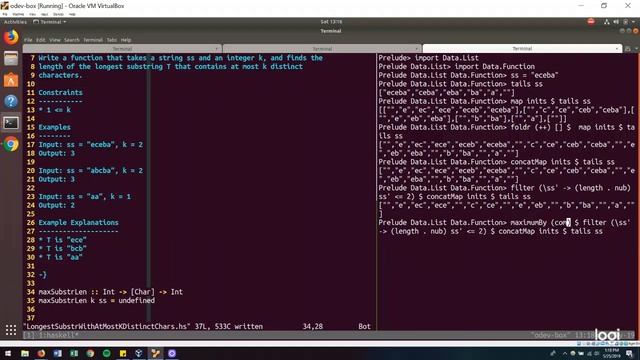
Task: Switch to the middle Terminal tab
Action: coord(322,49)
